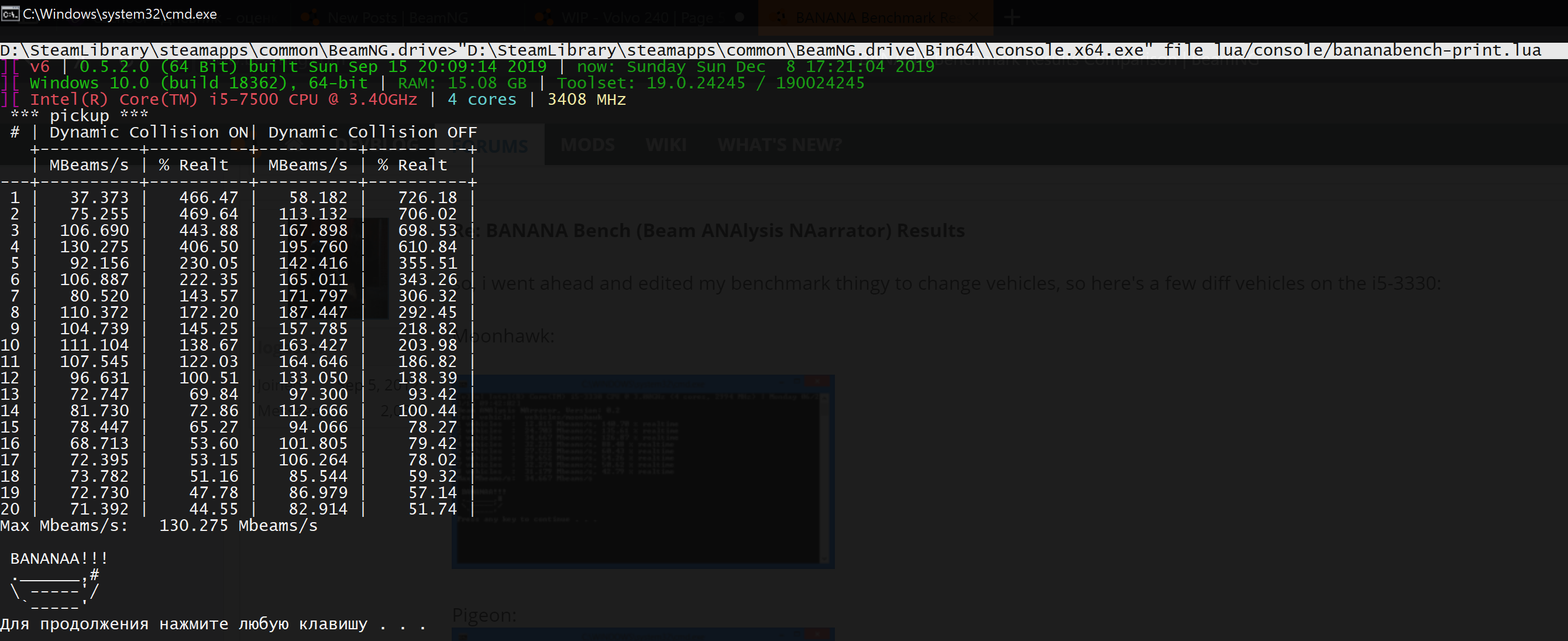Click the 'Dynamic Collision OFF' column header

pyautogui.click(x=373, y=132)
